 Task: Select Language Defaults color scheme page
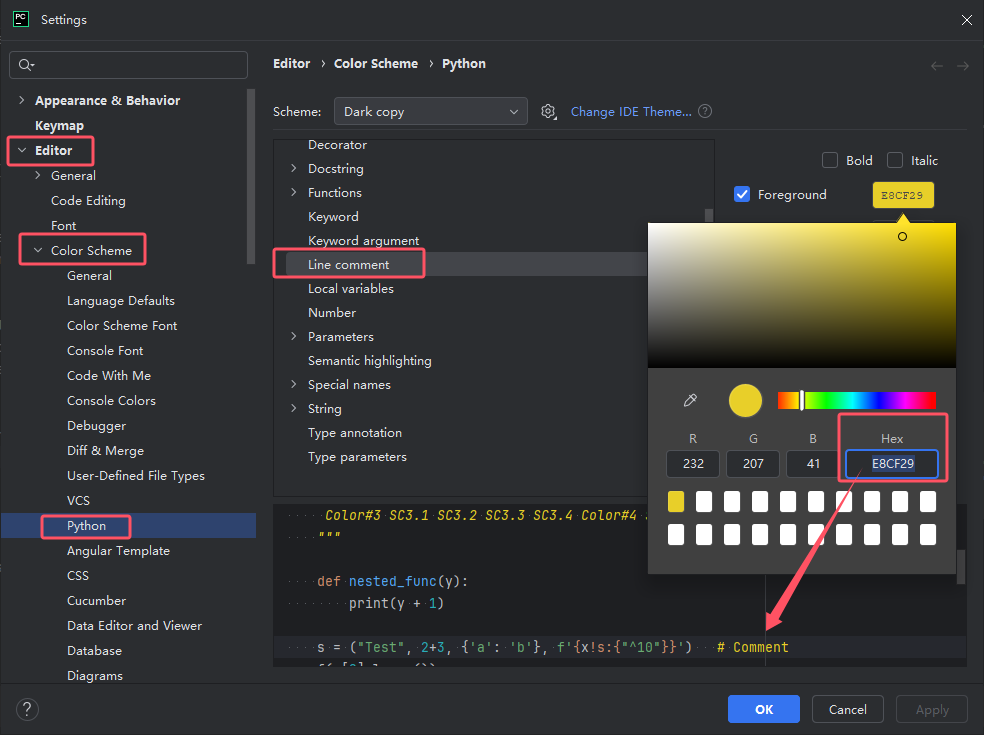(x=121, y=301)
